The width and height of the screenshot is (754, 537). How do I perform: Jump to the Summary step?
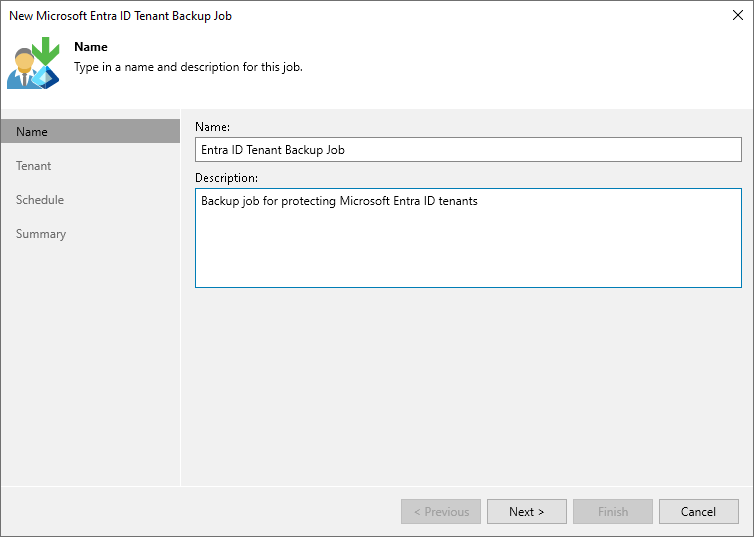pyautogui.click(x=41, y=234)
